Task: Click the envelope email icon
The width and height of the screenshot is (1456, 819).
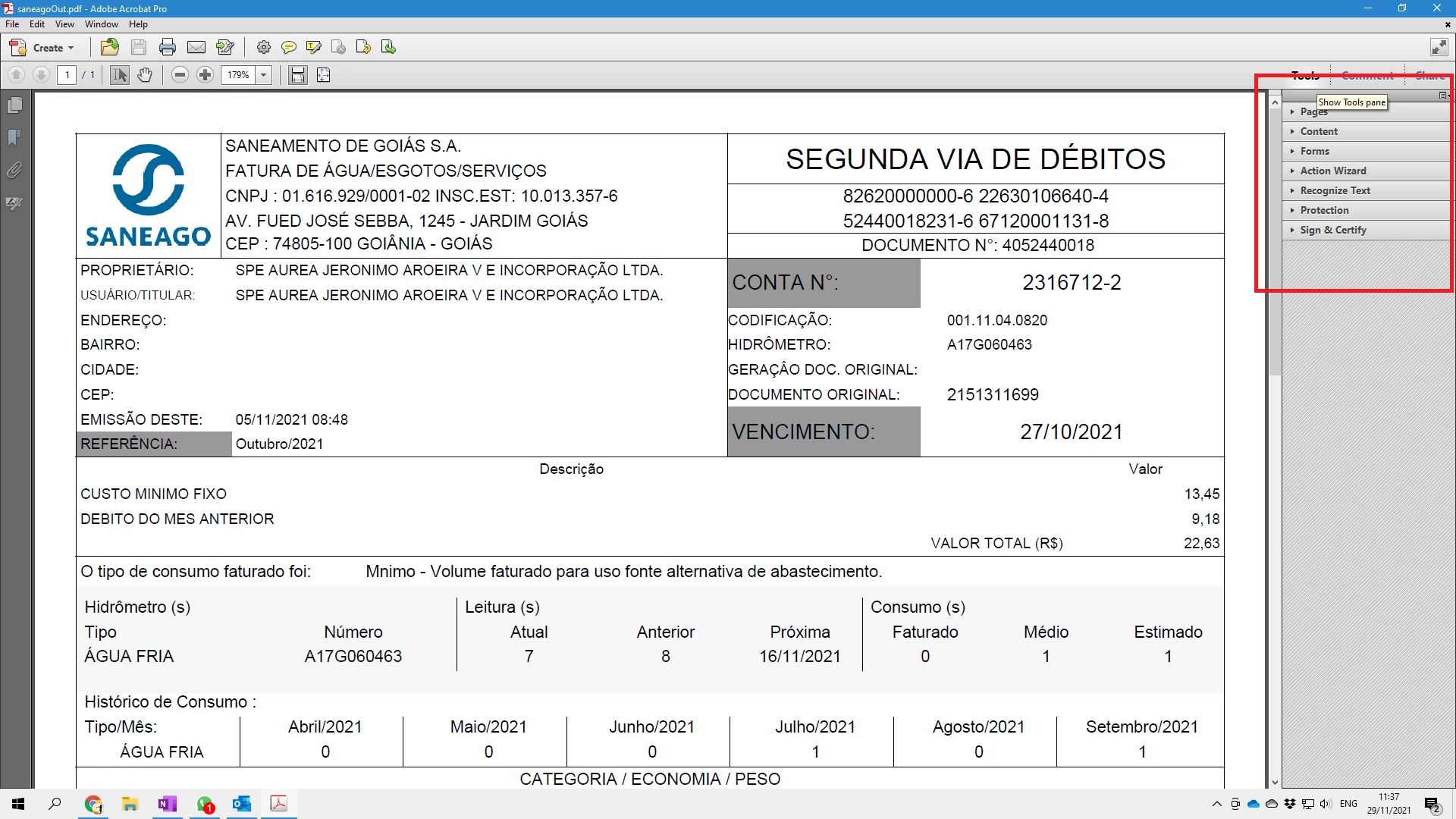Action: 196,47
